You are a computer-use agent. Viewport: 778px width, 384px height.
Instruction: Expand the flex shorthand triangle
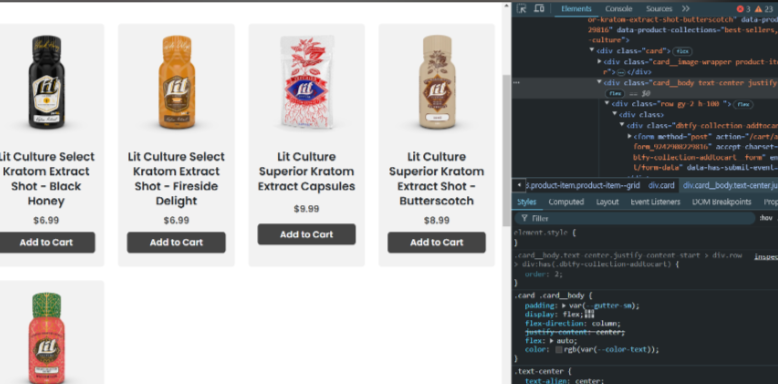pos(551,341)
